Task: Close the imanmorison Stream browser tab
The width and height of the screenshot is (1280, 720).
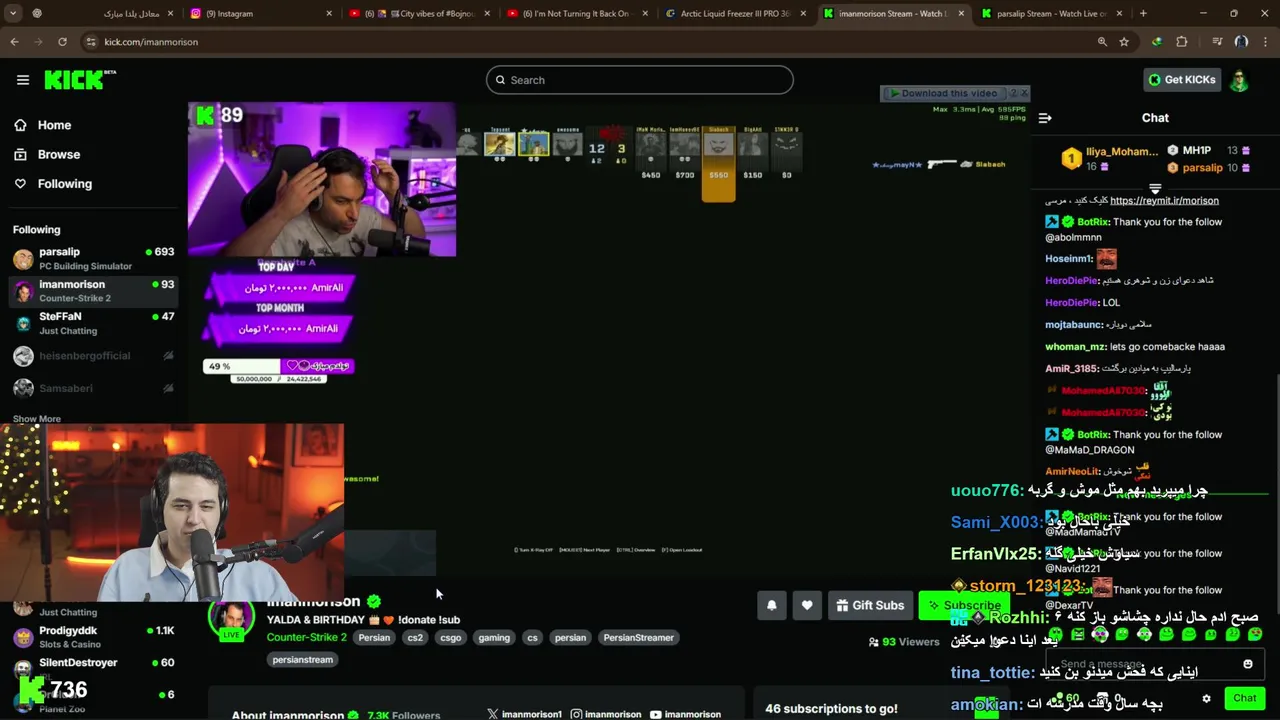Action: (x=962, y=13)
